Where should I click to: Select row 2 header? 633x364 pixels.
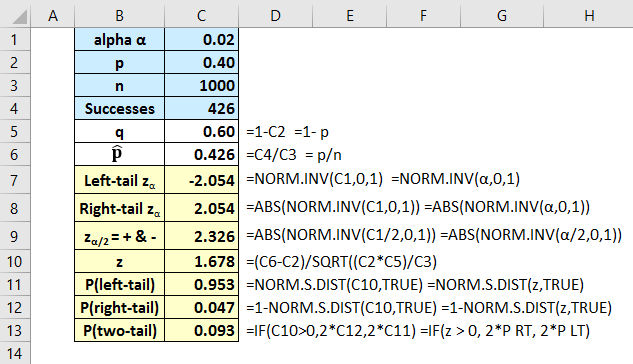pyautogui.click(x=15, y=63)
